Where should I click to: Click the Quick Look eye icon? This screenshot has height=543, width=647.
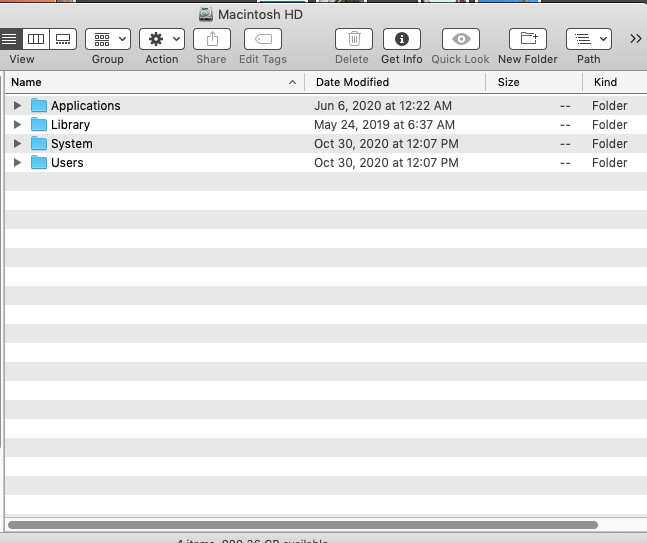(461, 39)
